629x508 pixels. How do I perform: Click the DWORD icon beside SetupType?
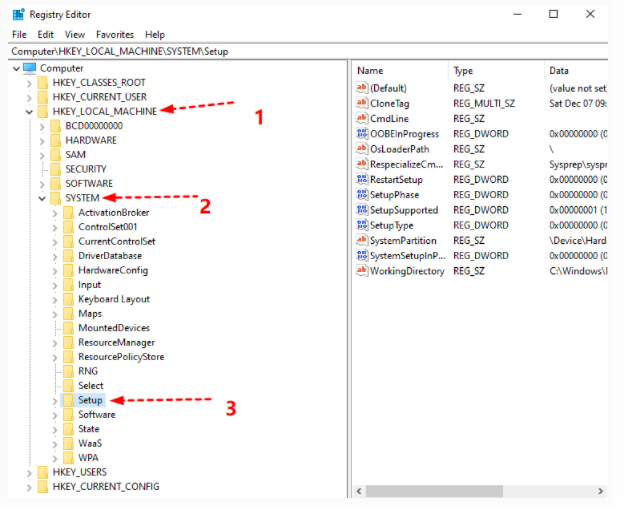pos(362,225)
